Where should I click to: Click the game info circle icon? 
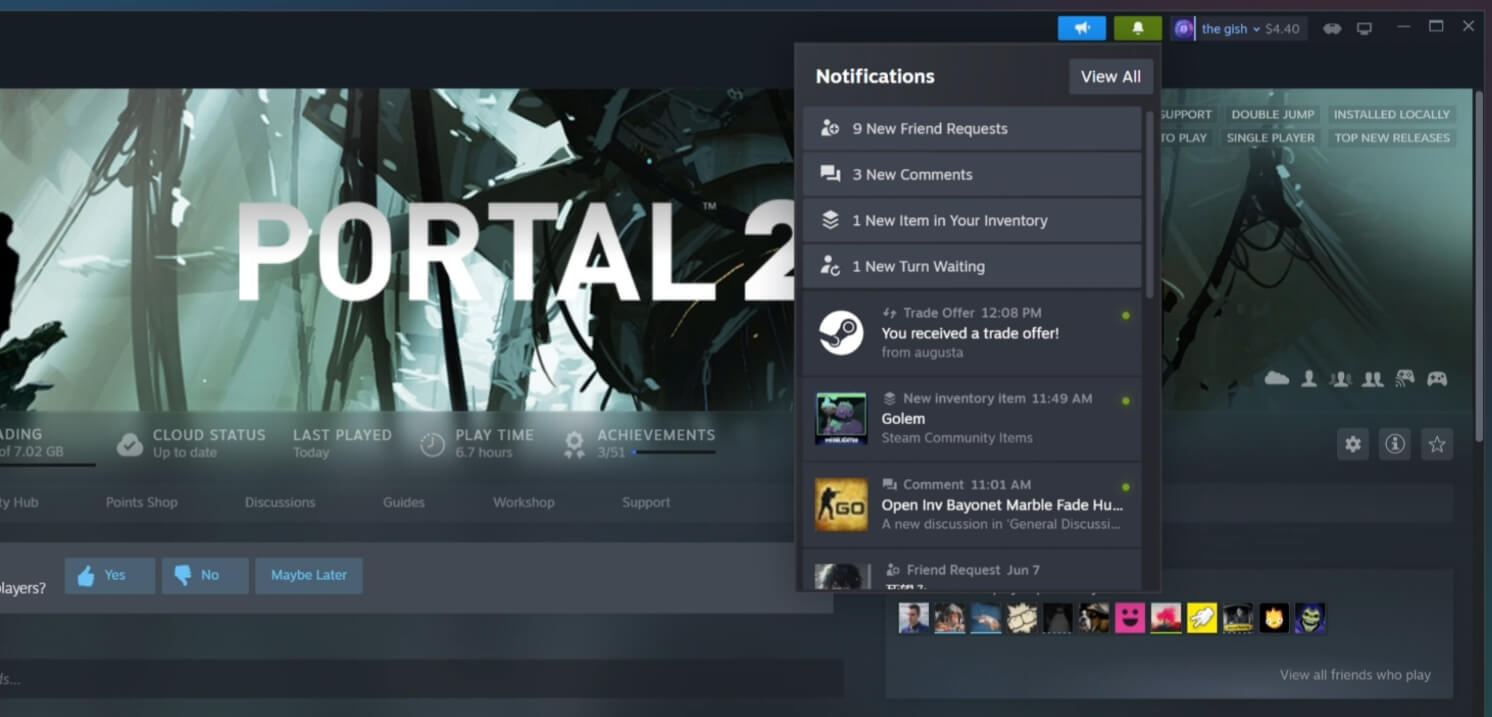[x=1394, y=444]
